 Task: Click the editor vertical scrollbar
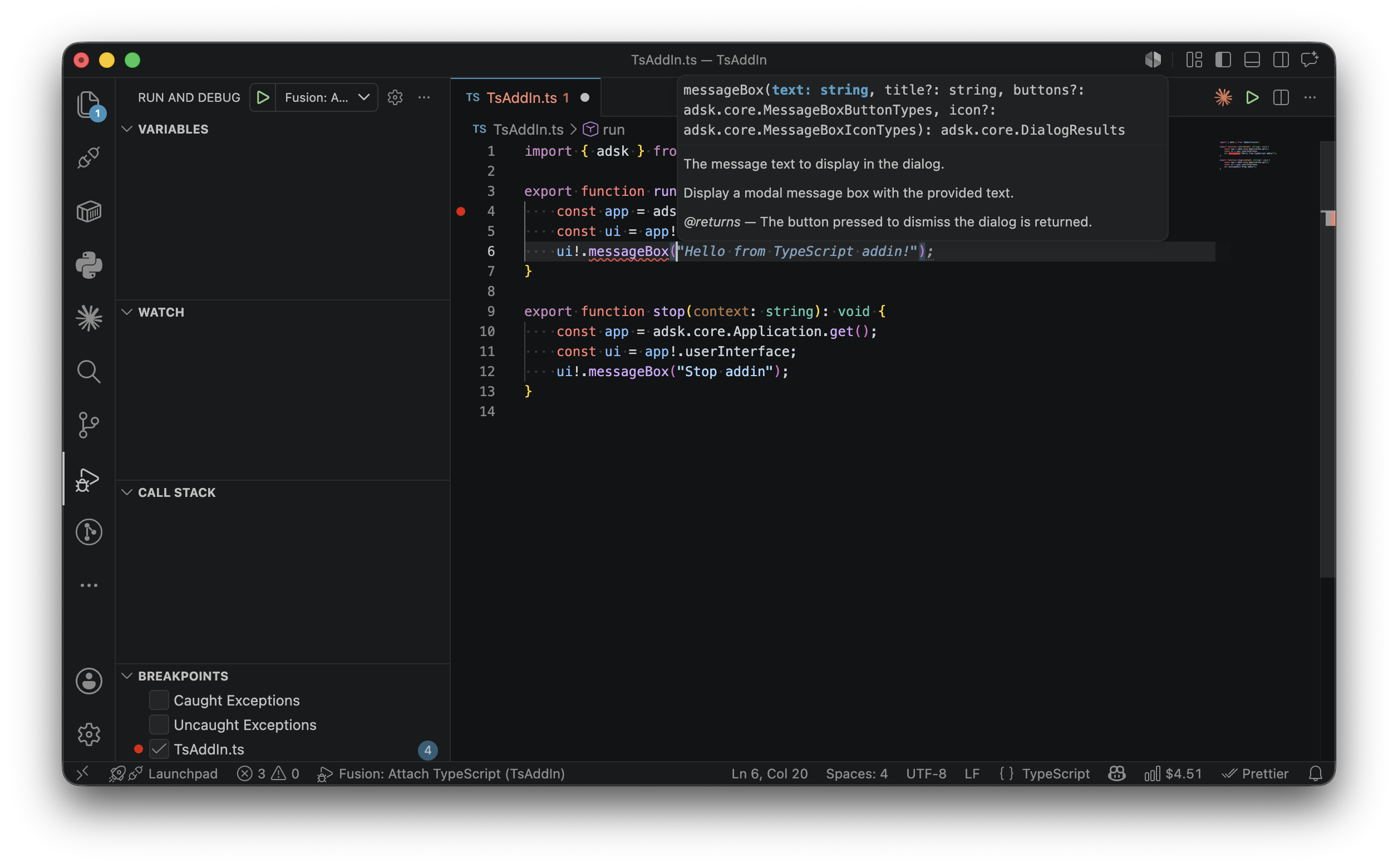[1327, 359]
